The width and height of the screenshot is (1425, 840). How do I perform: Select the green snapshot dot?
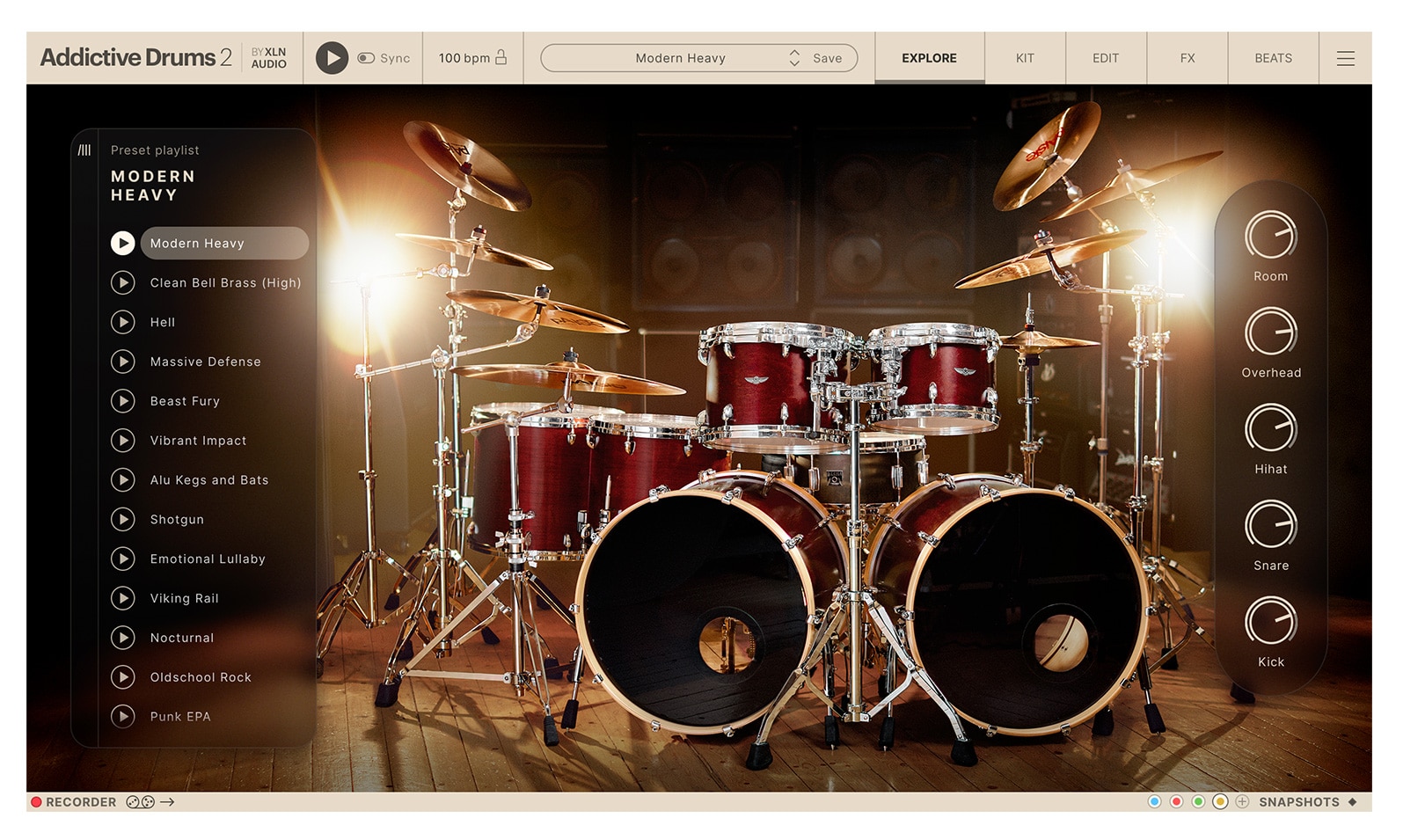click(1198, 801)
